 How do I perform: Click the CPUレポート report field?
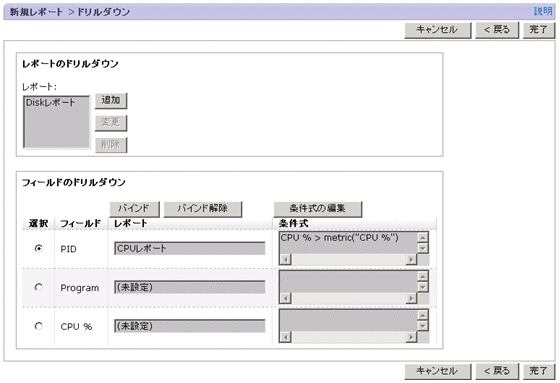(x=190, y=248)
